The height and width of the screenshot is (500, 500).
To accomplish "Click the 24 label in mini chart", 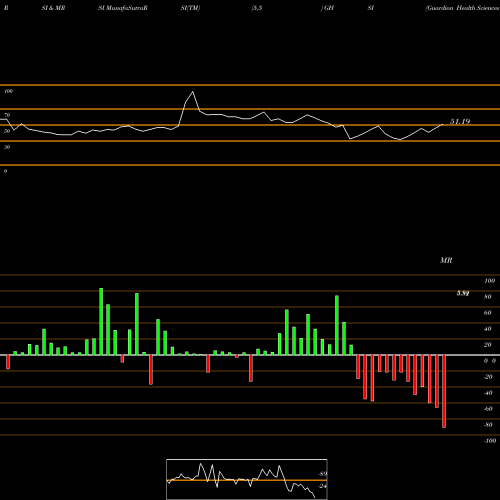I will pos(322,486).
